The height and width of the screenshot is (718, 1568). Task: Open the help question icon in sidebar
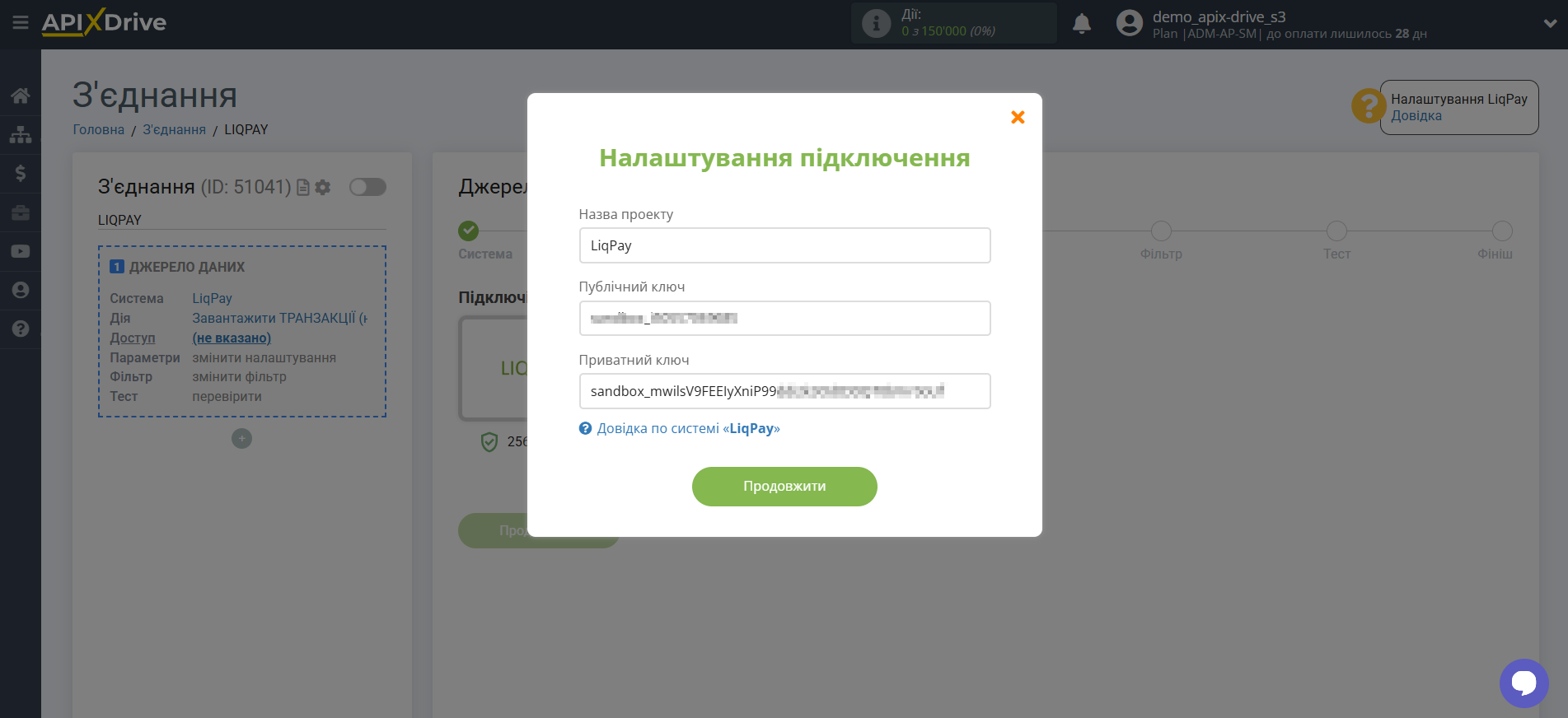click(x=21, y=329)
